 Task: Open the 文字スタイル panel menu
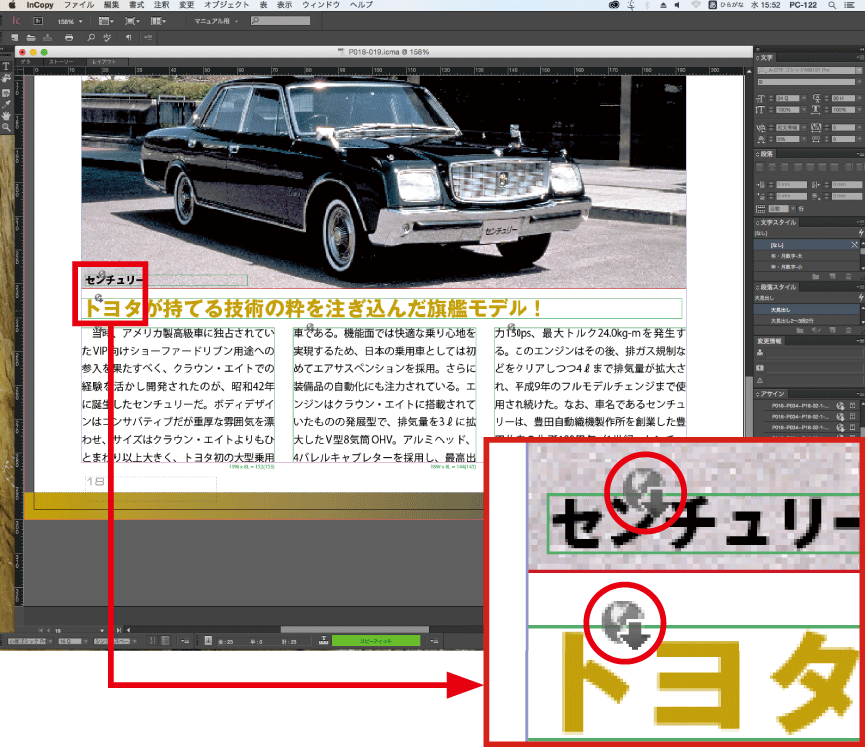click(x=861, y=222)
